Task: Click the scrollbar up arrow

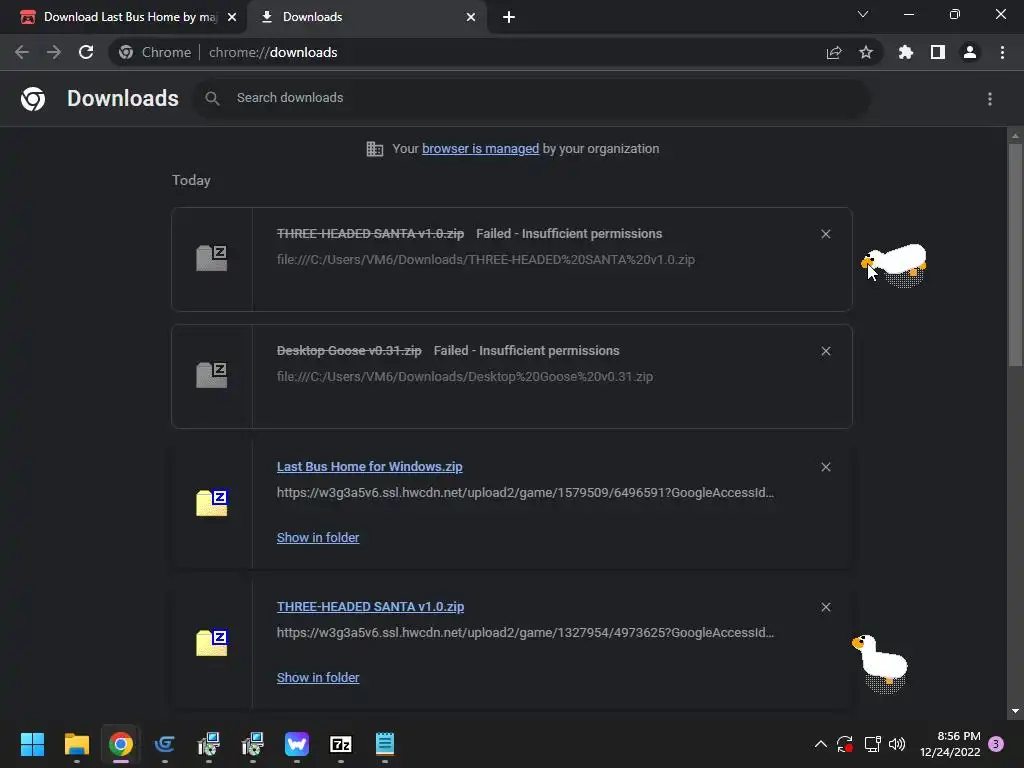Action: [1015, 136]
